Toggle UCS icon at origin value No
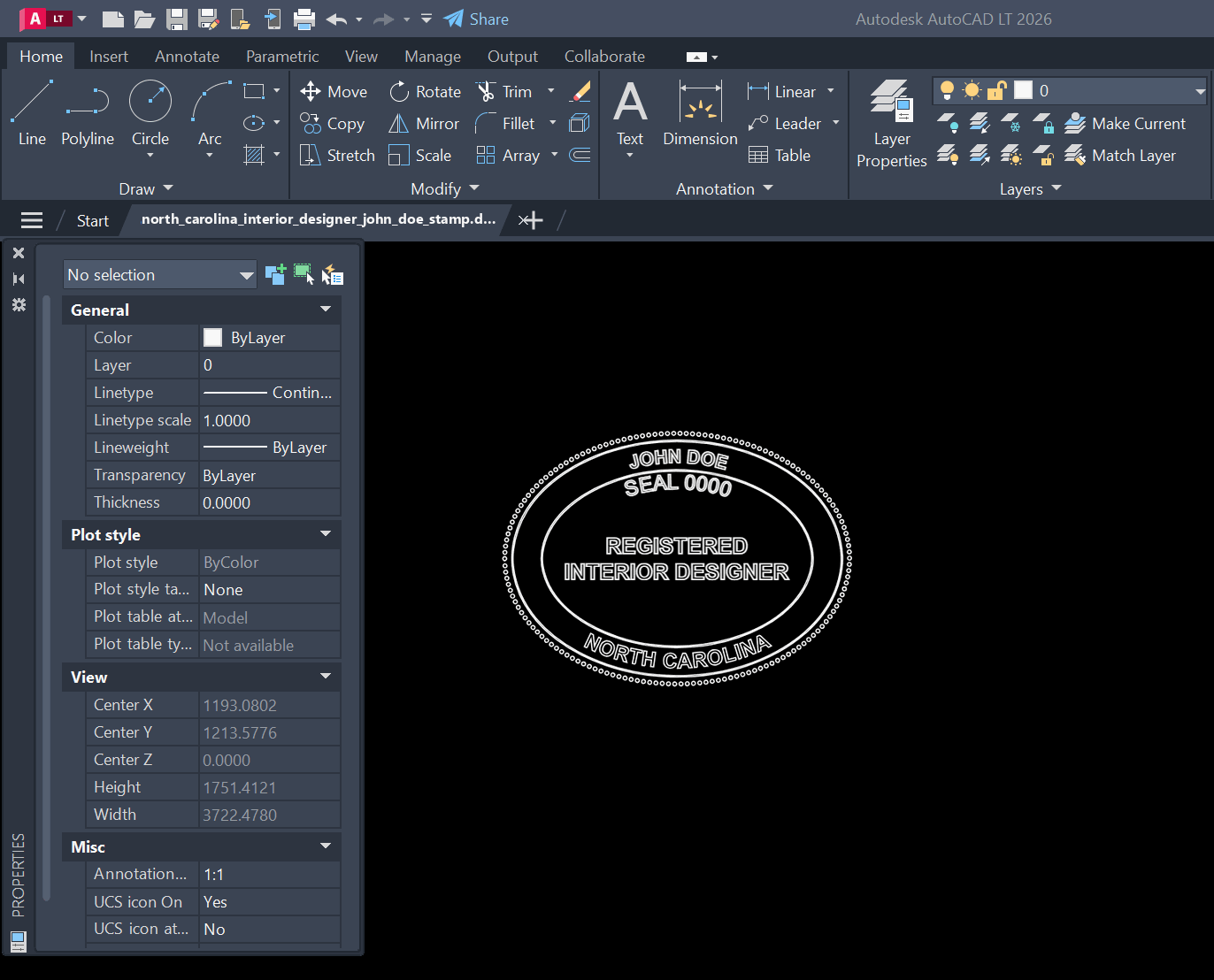 tap(269, 929)
